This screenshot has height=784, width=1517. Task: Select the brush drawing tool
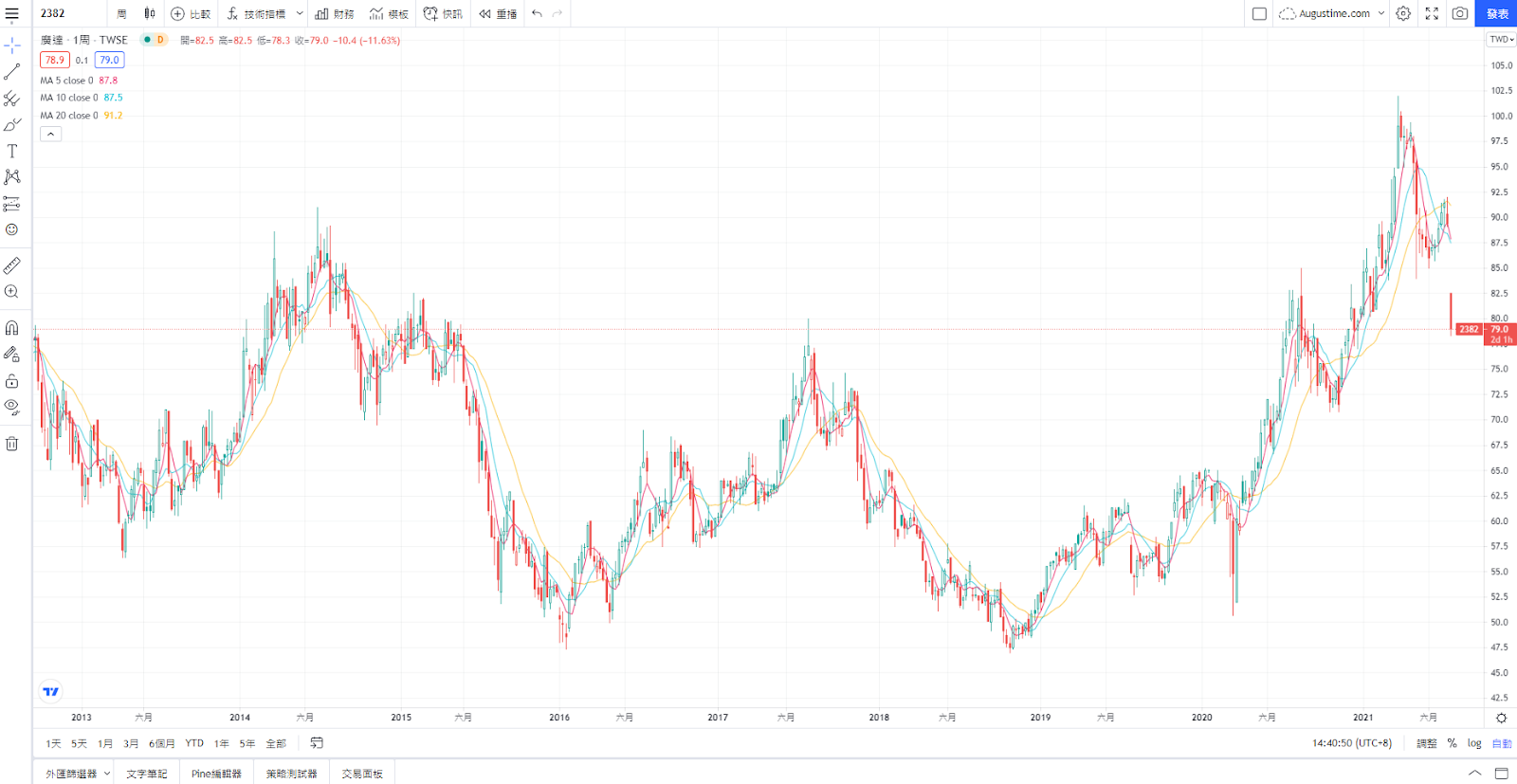click(12, 124)
